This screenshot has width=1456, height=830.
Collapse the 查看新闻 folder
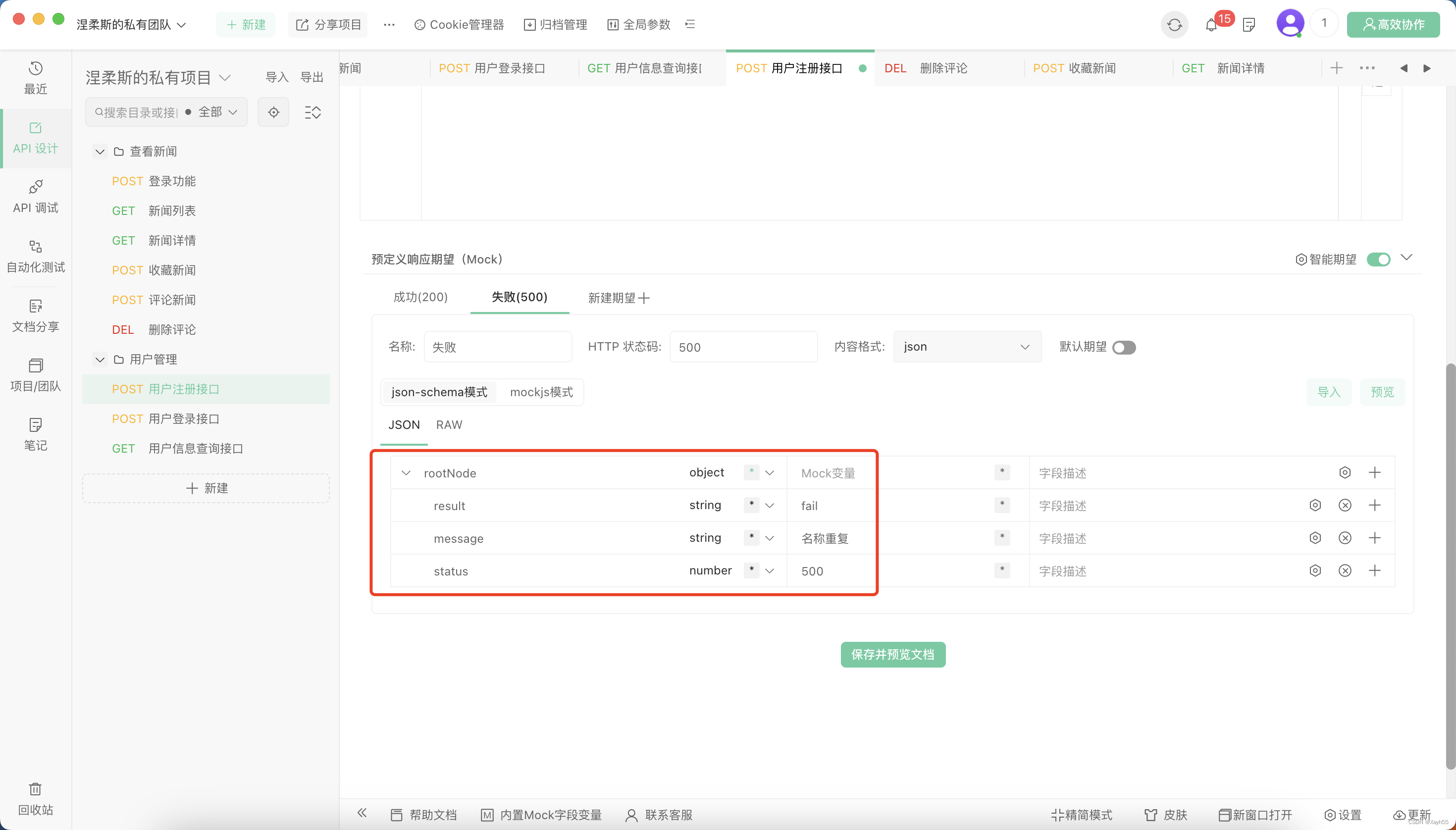tap(100, 151)
